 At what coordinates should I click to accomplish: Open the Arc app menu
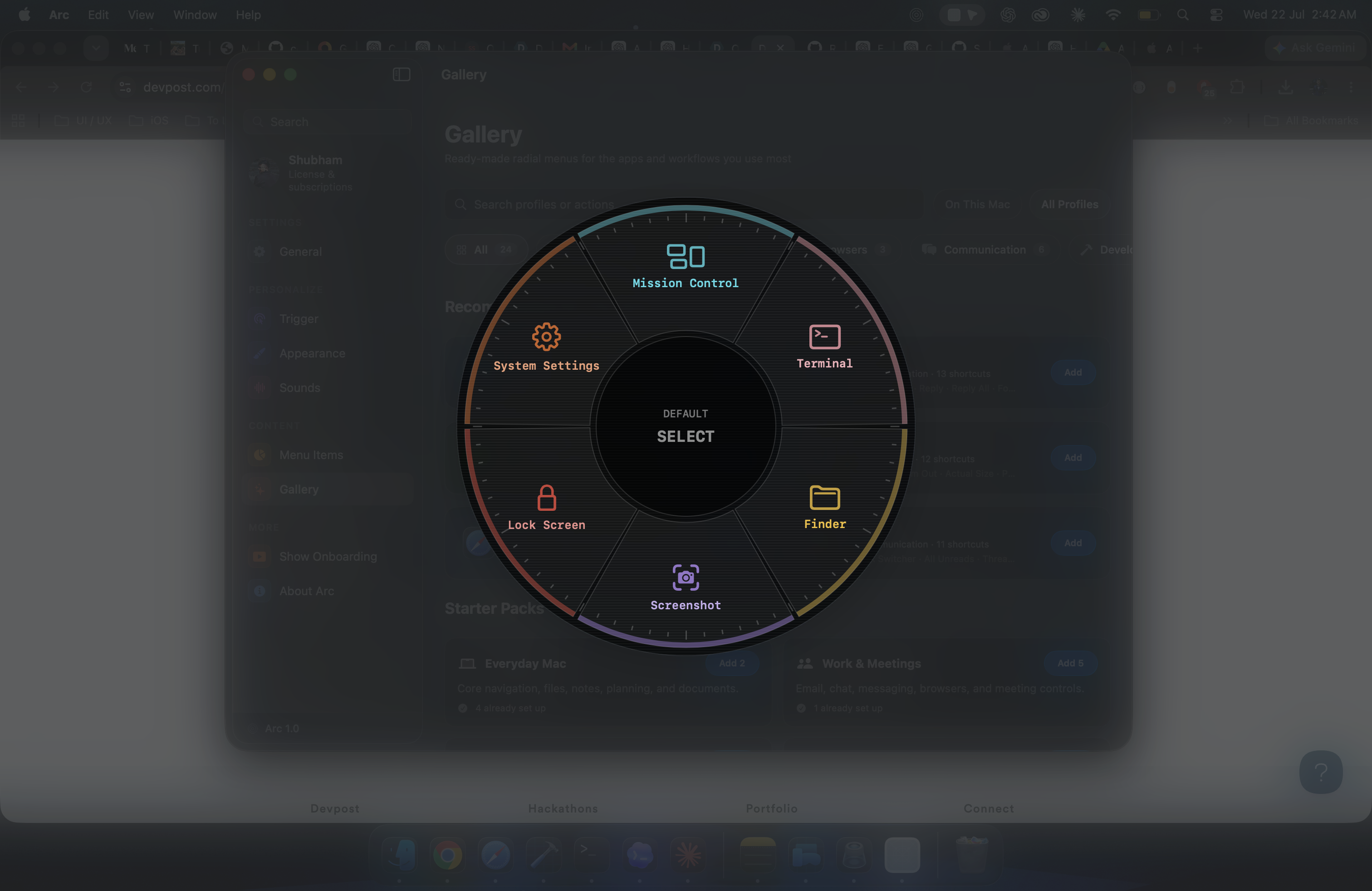[x=59, y=15]
